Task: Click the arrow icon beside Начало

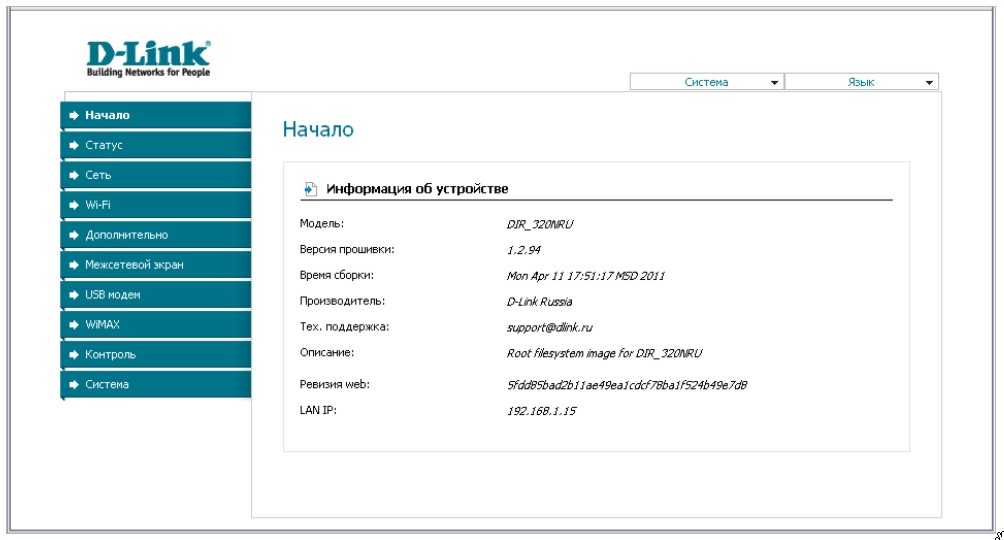Action: click(74, 115)
